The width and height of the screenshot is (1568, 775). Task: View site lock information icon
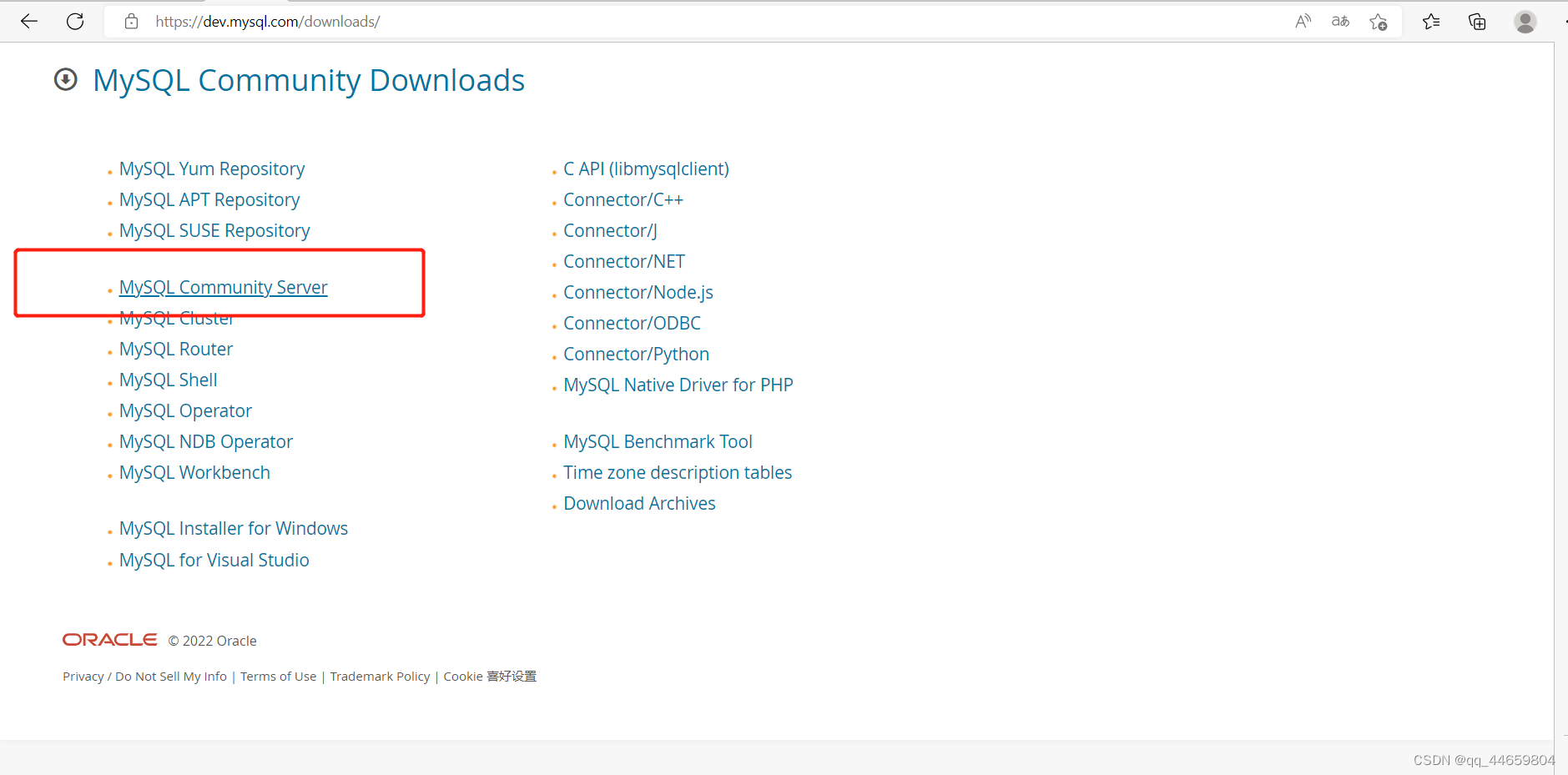click(x=131, y=22)
